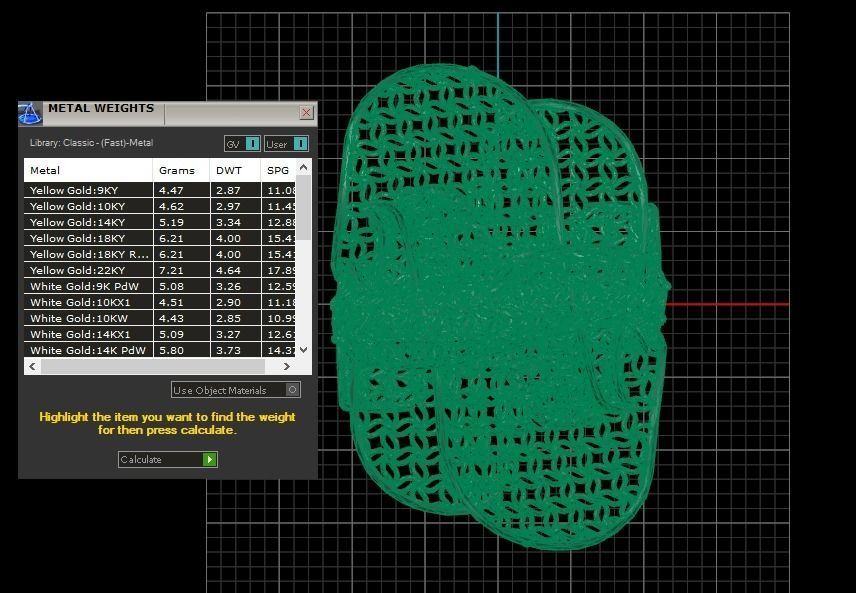The width and height of the screenshot is (856, 593).
Task: Click the left arrow of the horizontal scrollbar
Action: point(33,366)
